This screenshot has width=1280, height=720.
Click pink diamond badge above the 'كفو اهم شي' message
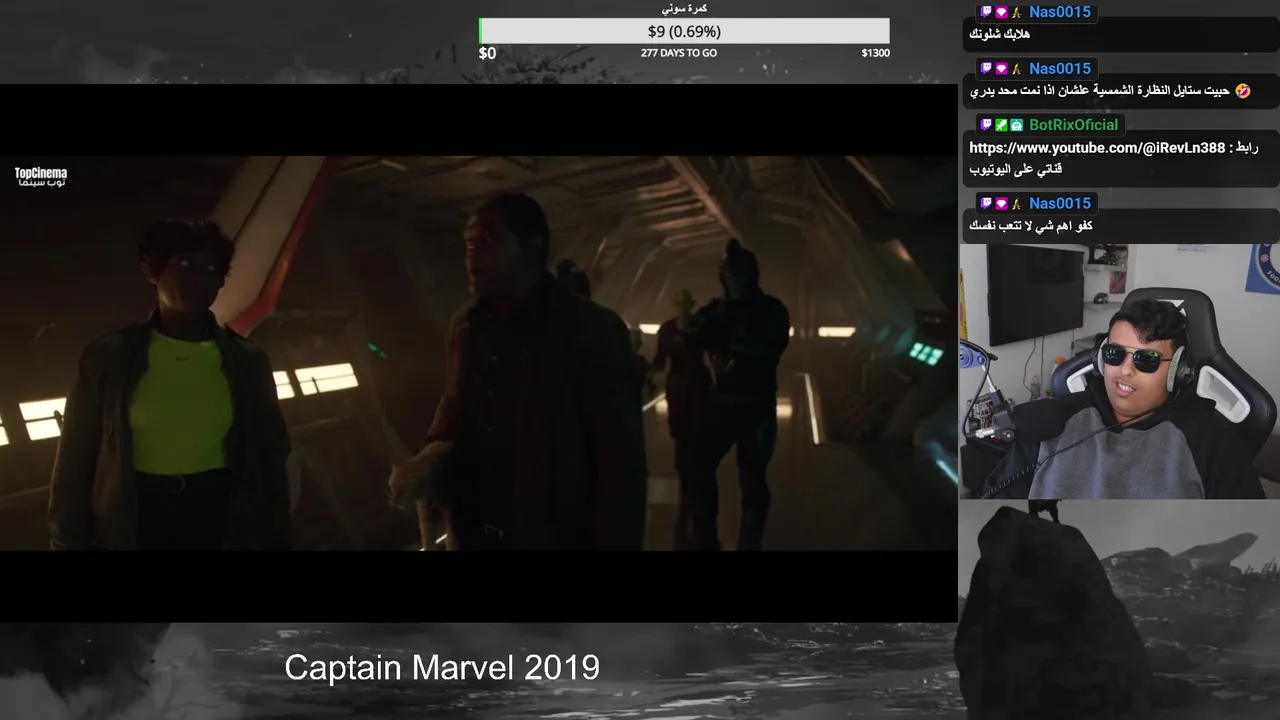pyautogui.click(x=1001, y=203)
